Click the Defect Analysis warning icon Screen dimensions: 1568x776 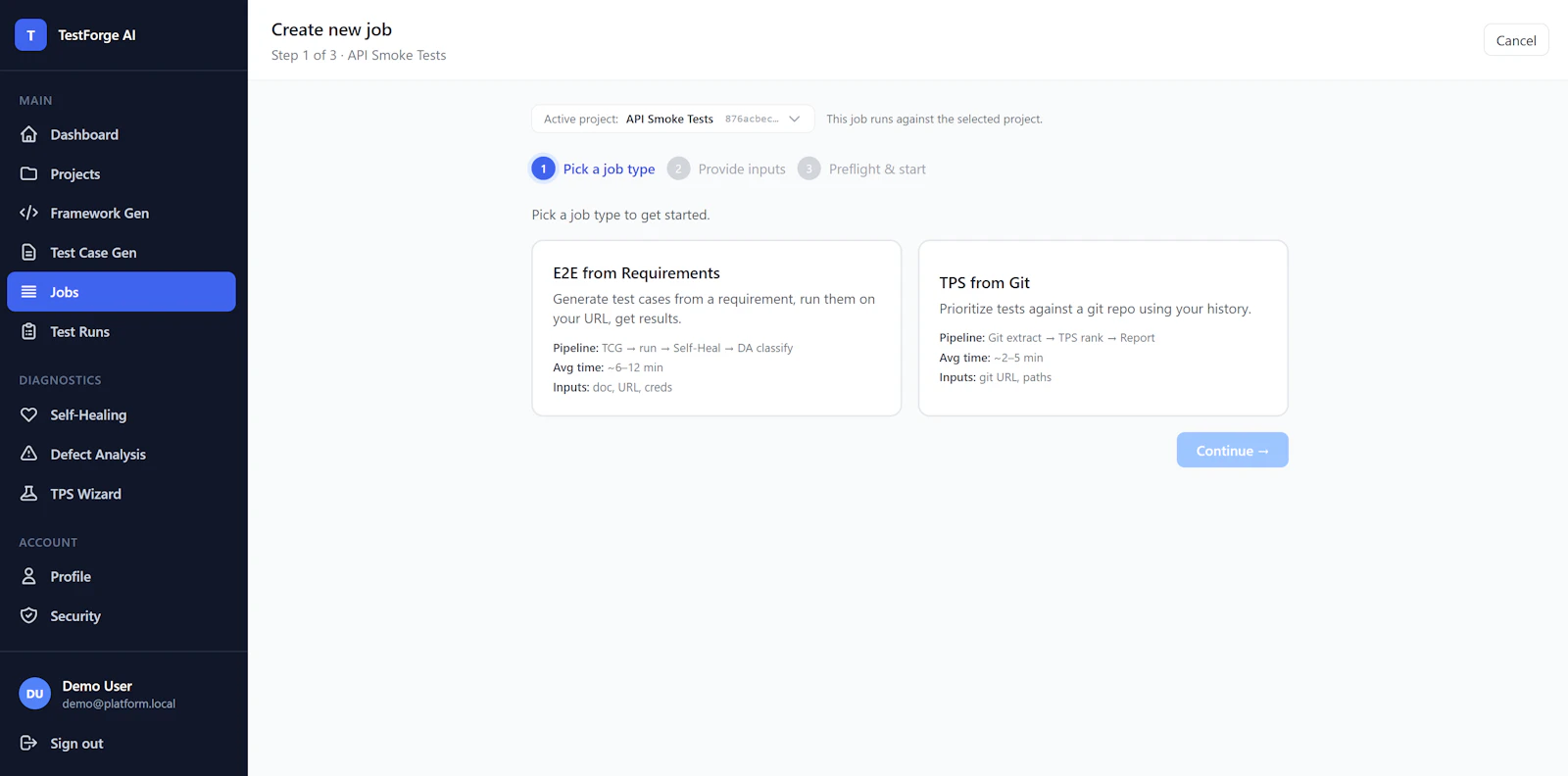click(29, 454)
